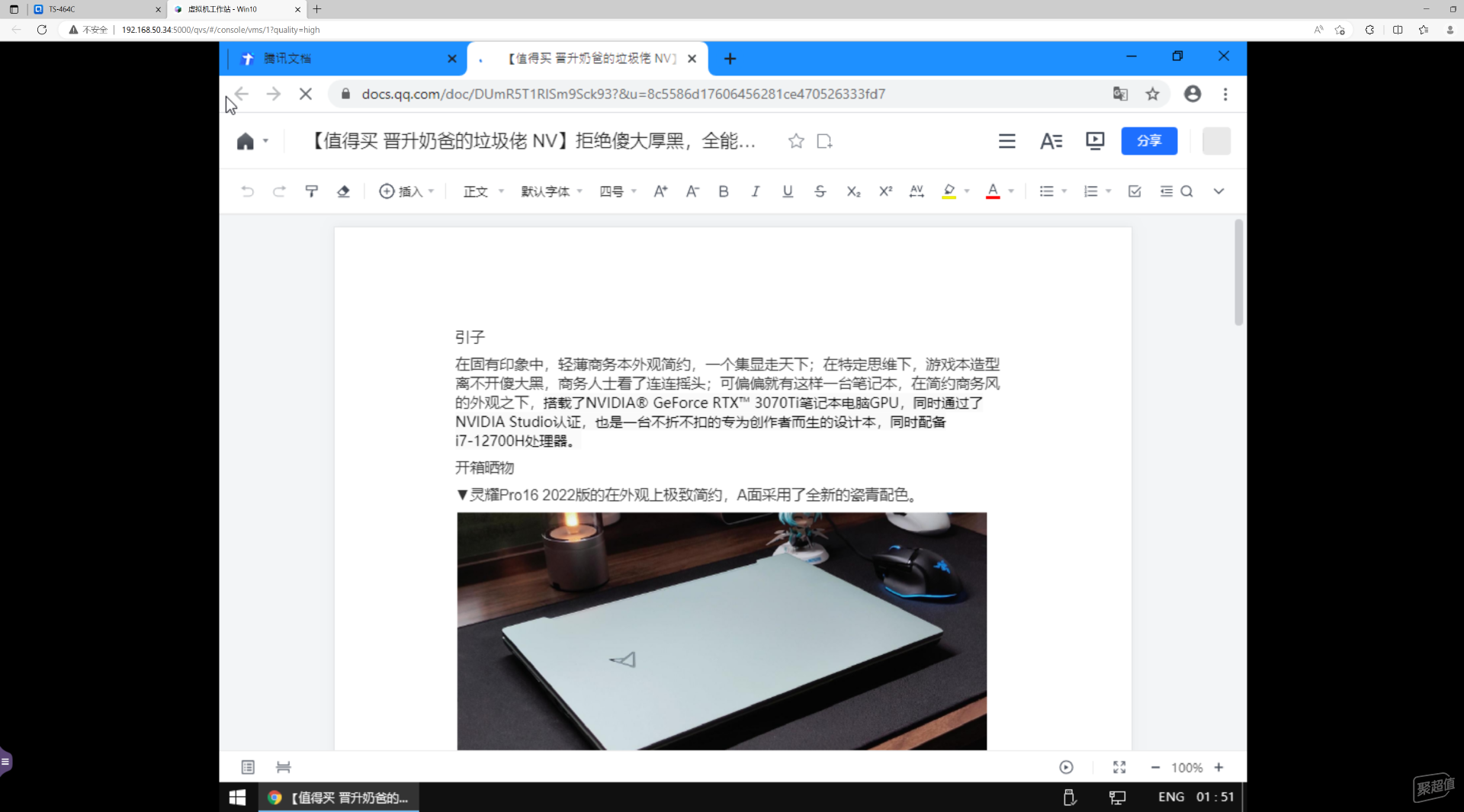Screen dimensions: 1464x812
Task: Click the translate page icon
Action: pos(1120,94)
